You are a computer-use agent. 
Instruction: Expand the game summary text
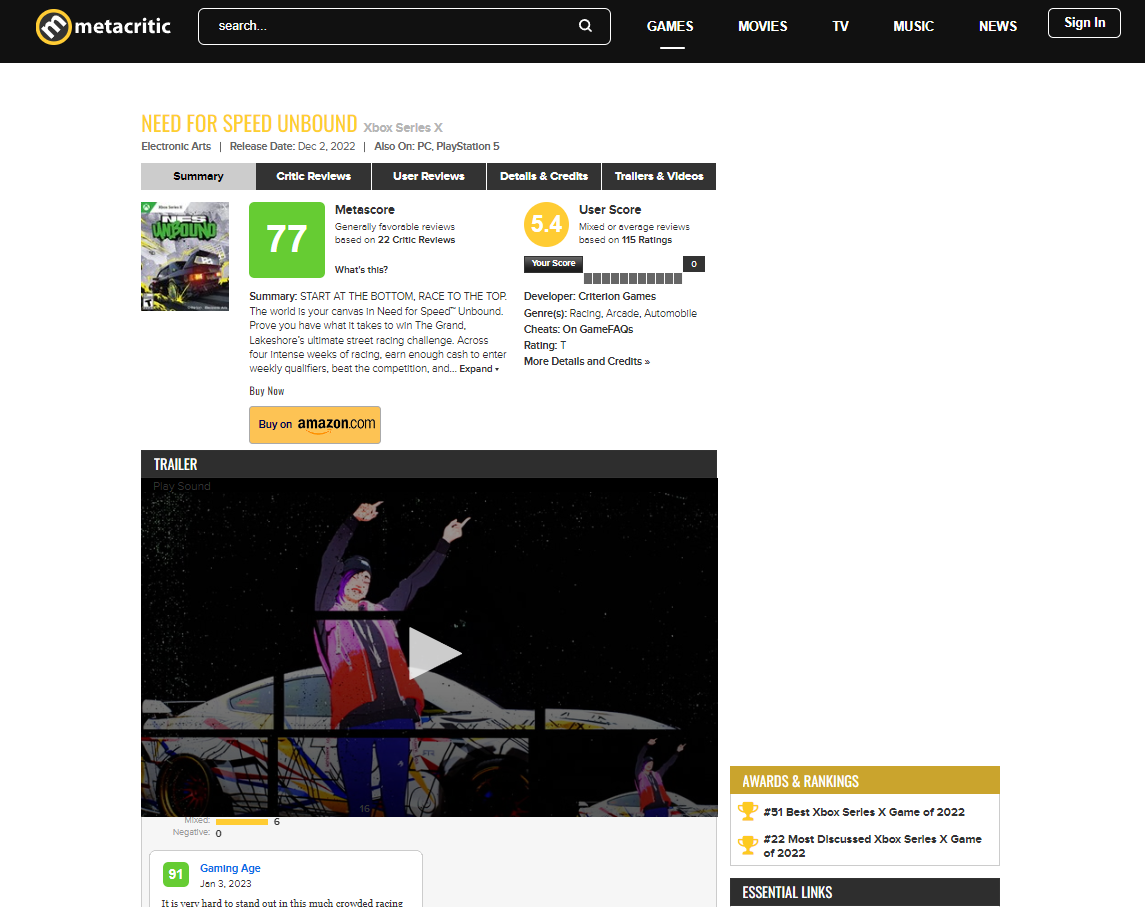point(479,369)
